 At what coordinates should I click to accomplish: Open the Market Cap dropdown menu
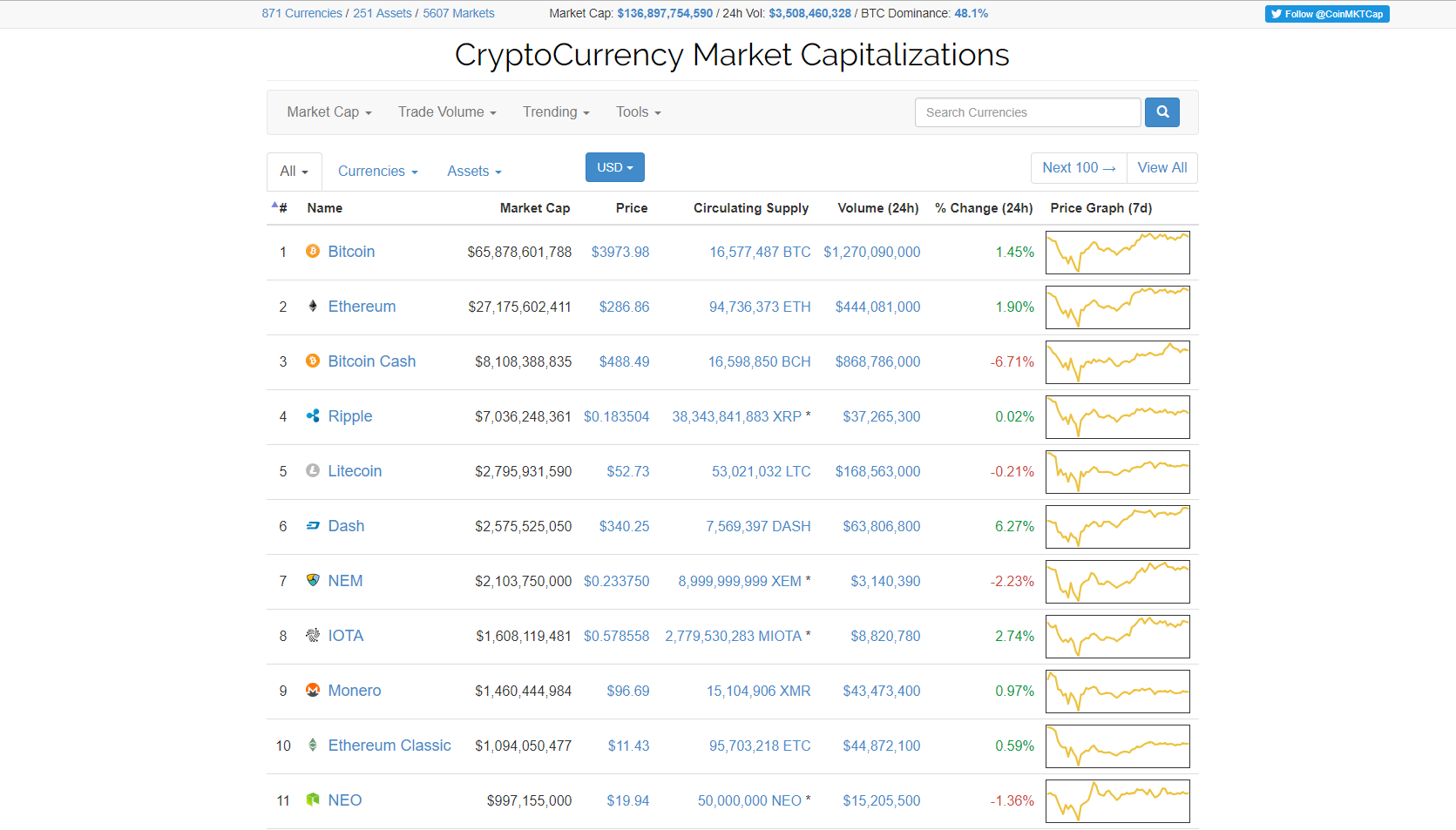tap(329, 112)
